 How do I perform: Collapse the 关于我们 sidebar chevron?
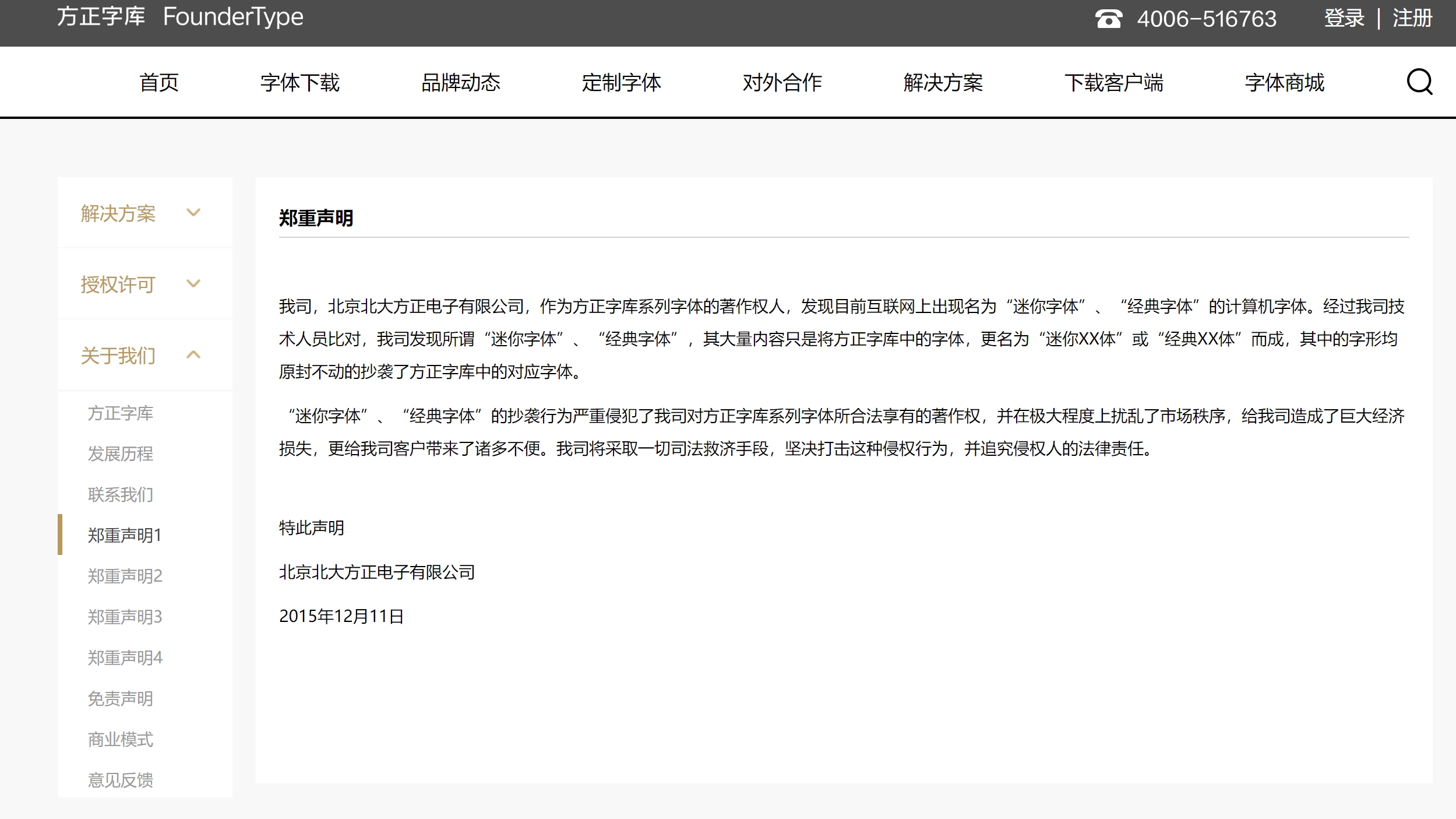click(193, 354)
